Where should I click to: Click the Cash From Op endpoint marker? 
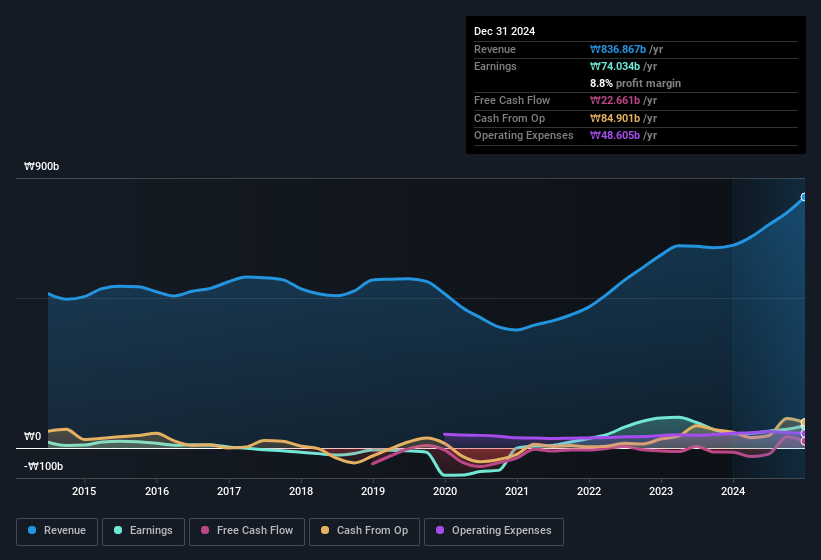click(804, 422)
